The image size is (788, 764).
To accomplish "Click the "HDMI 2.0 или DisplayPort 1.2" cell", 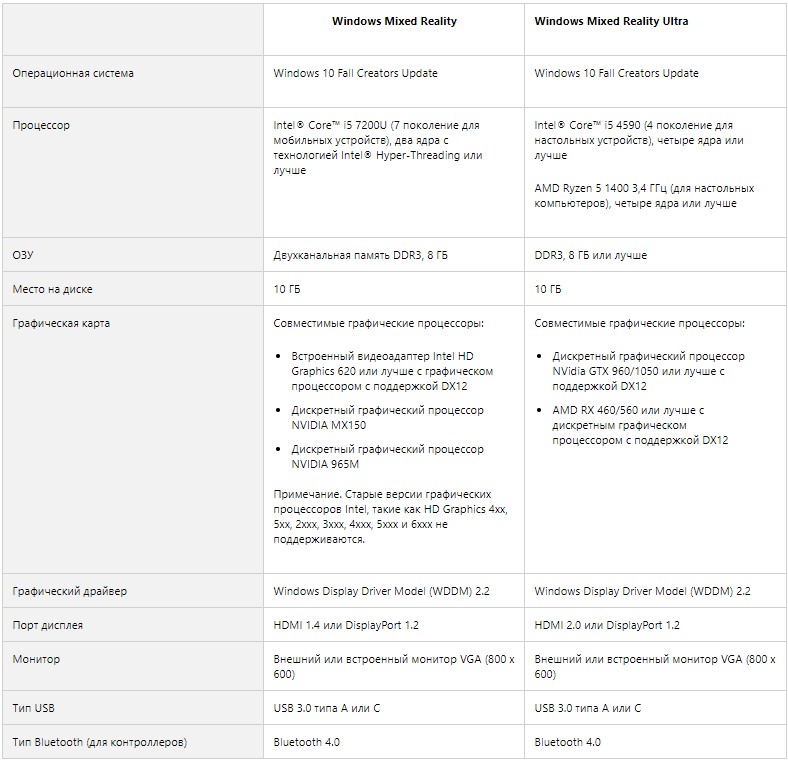I will coord(607,625).
